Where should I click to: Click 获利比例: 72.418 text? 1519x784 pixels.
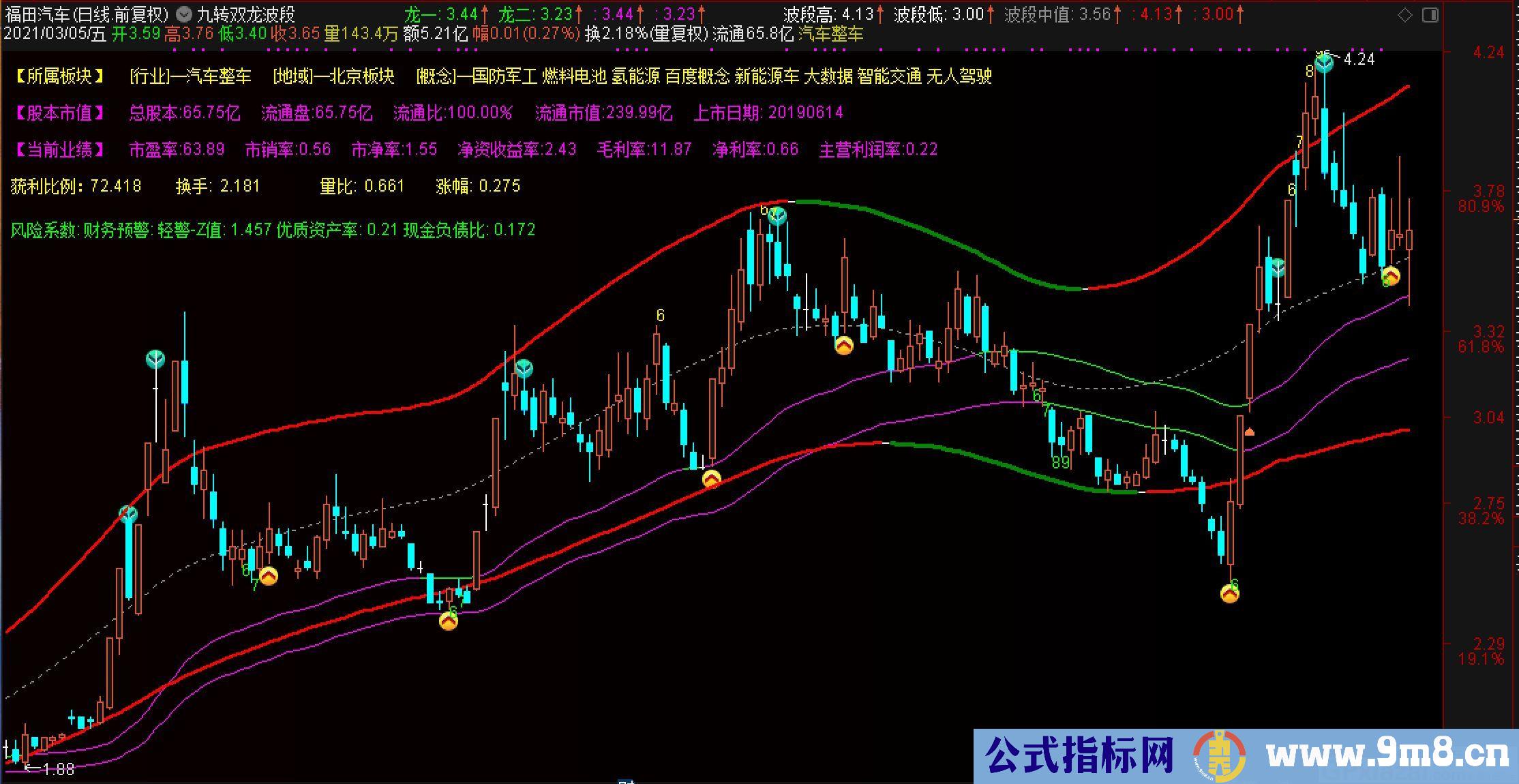point(76,185)
